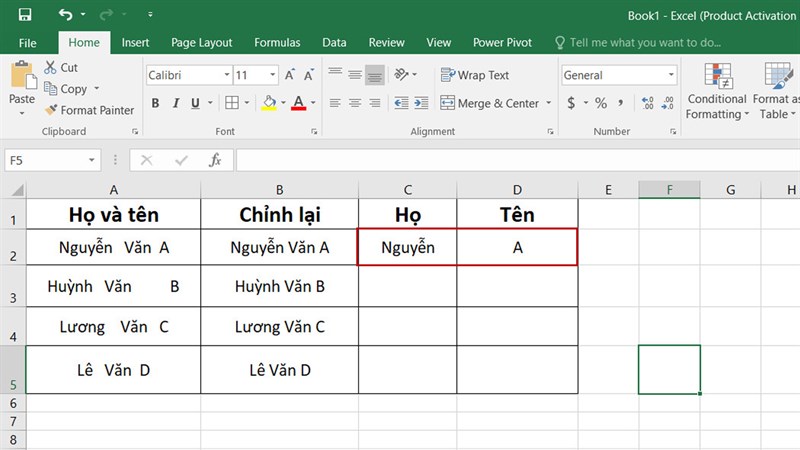Expand underline style dropdown arrow
Screen dimensions: 800x450
click(210, 103)
